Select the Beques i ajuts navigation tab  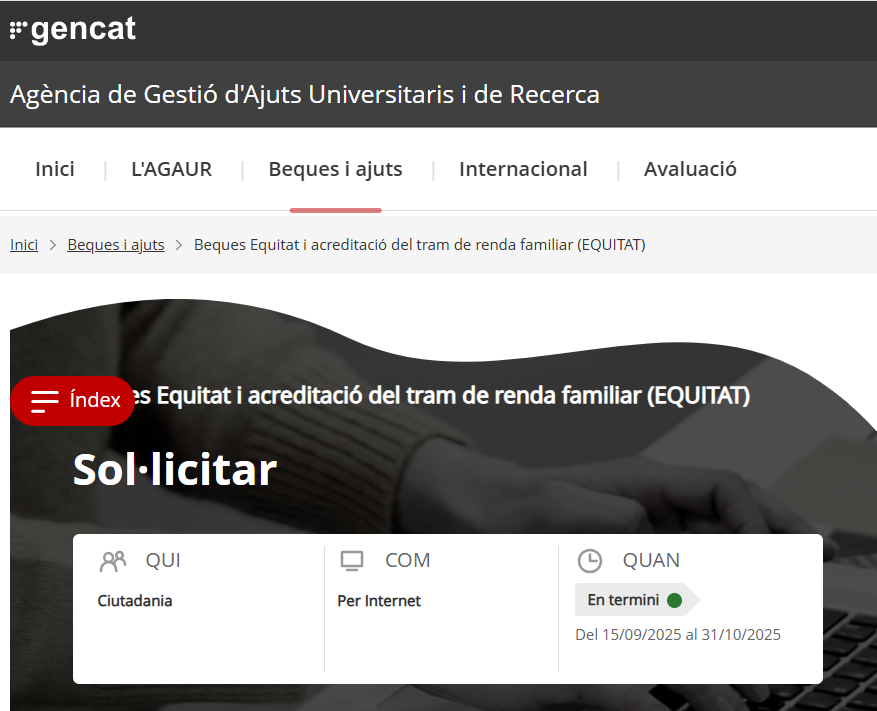tap(335, 169)
